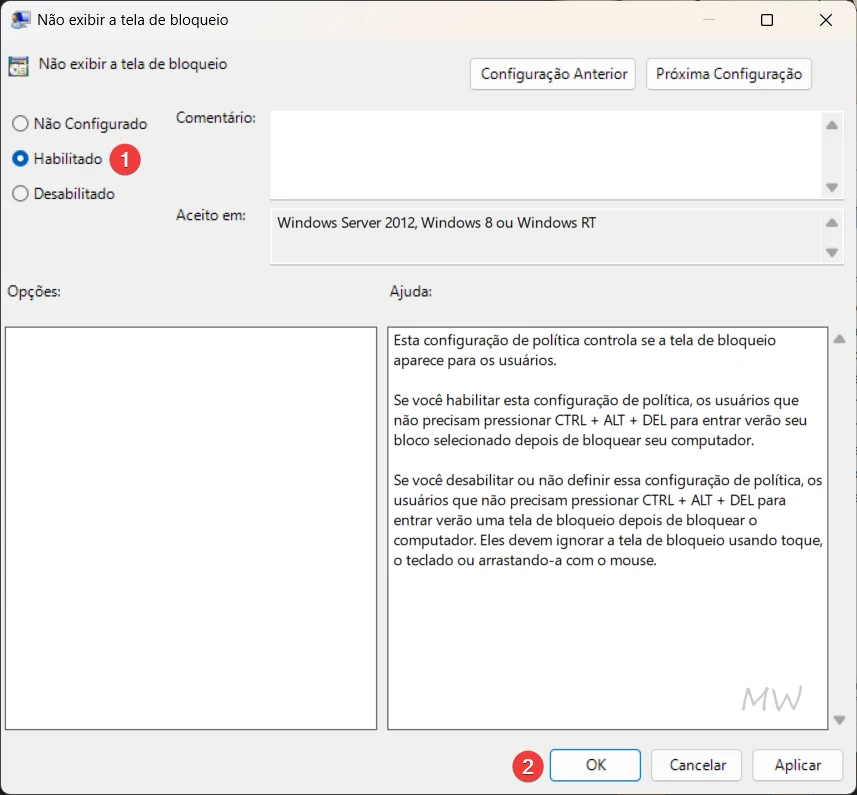Click the policy icon beside the setting title
857x795 pixels.
point(17,64)
